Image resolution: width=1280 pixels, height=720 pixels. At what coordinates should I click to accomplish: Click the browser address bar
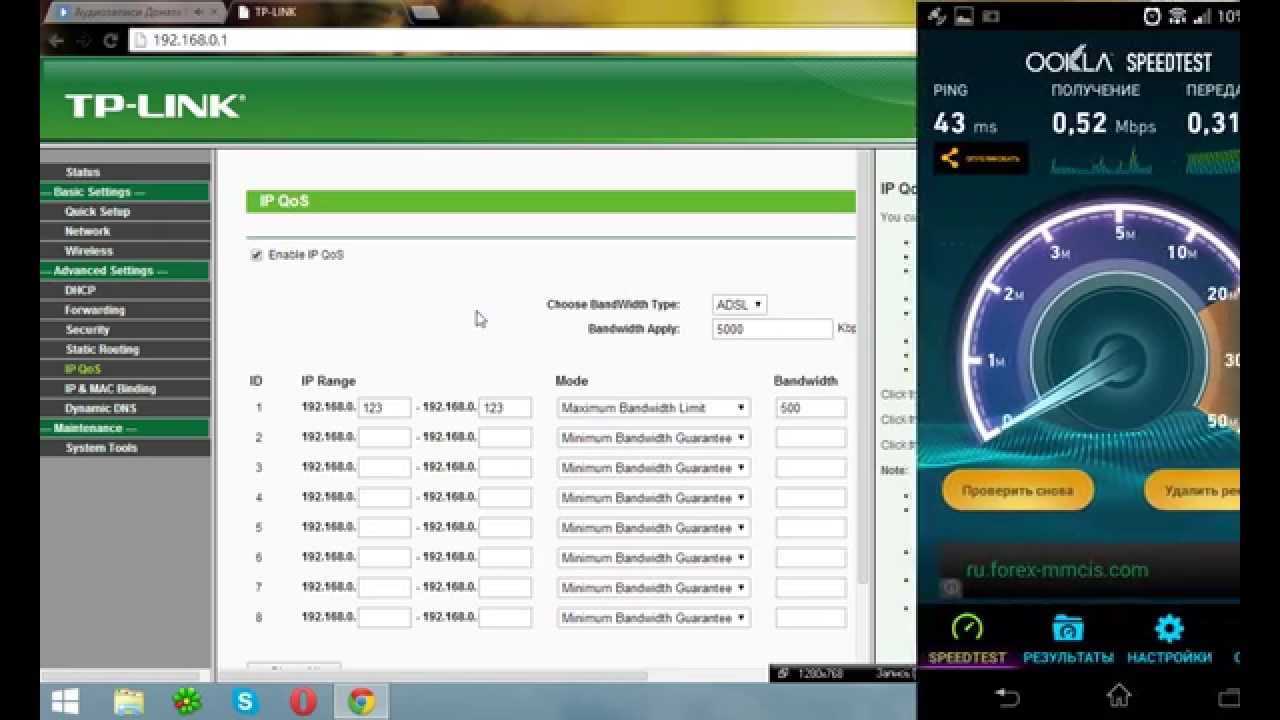(520, 41)
